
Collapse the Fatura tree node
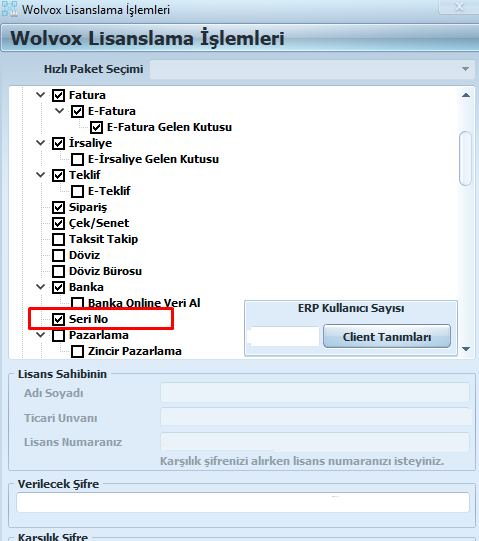[x=40, y=95]
